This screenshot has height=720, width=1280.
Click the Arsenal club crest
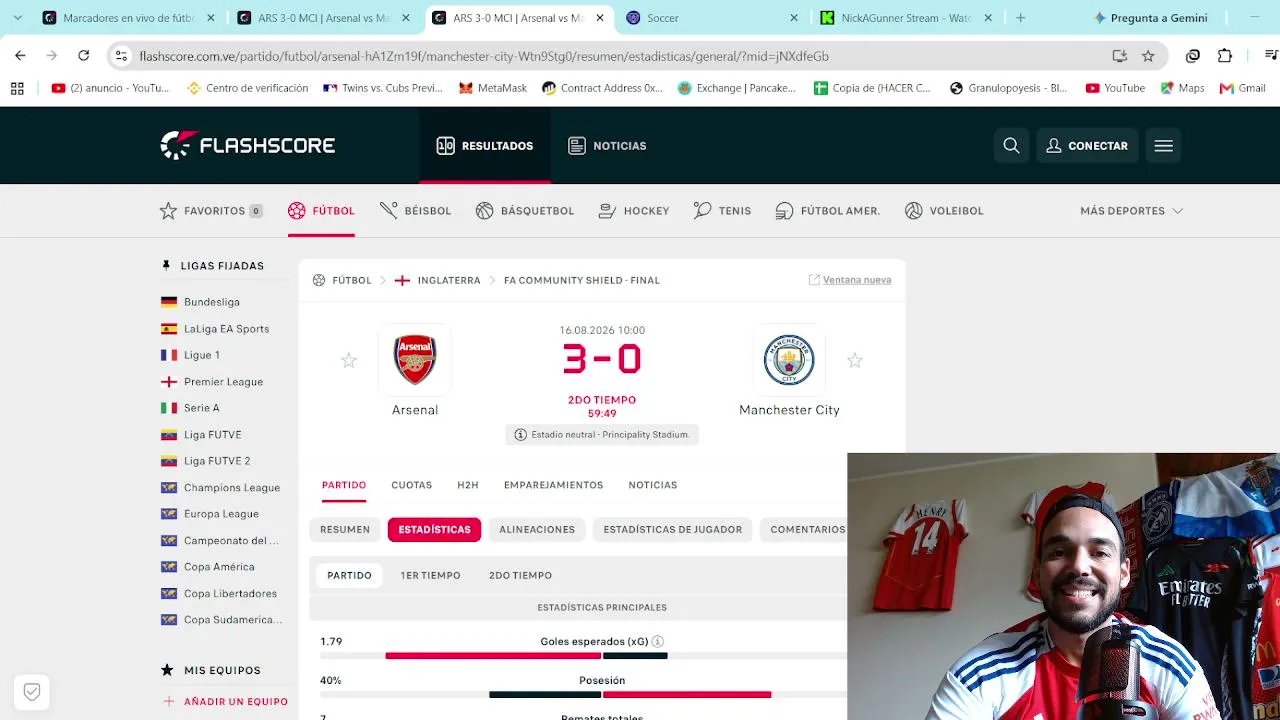[415, 360]
